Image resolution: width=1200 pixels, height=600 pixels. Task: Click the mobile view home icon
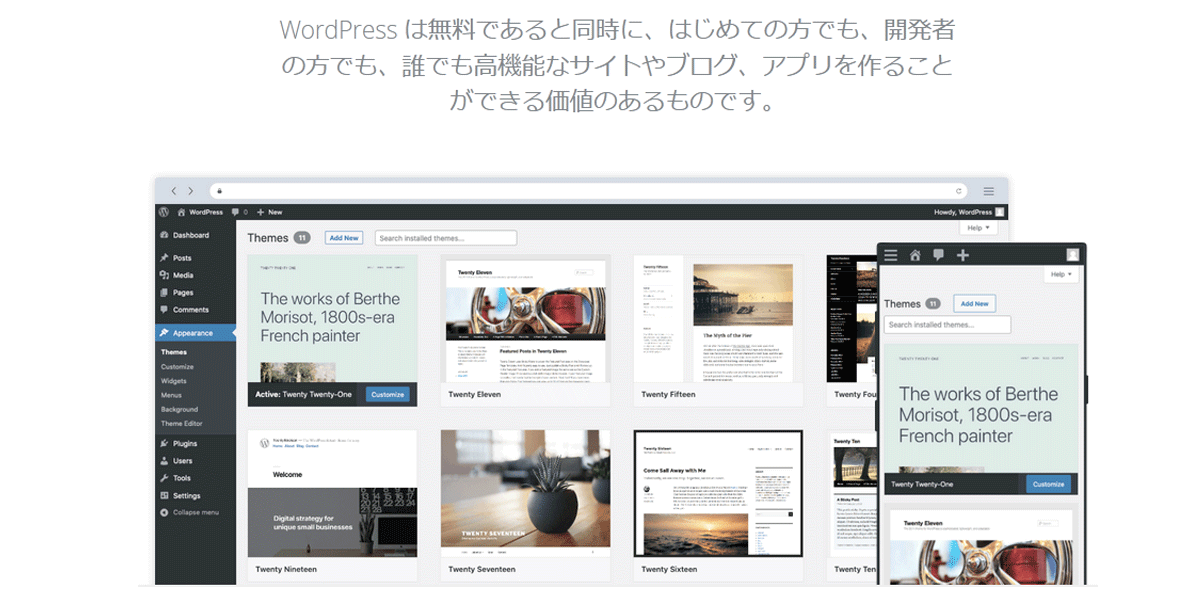(x=914, y=255)
